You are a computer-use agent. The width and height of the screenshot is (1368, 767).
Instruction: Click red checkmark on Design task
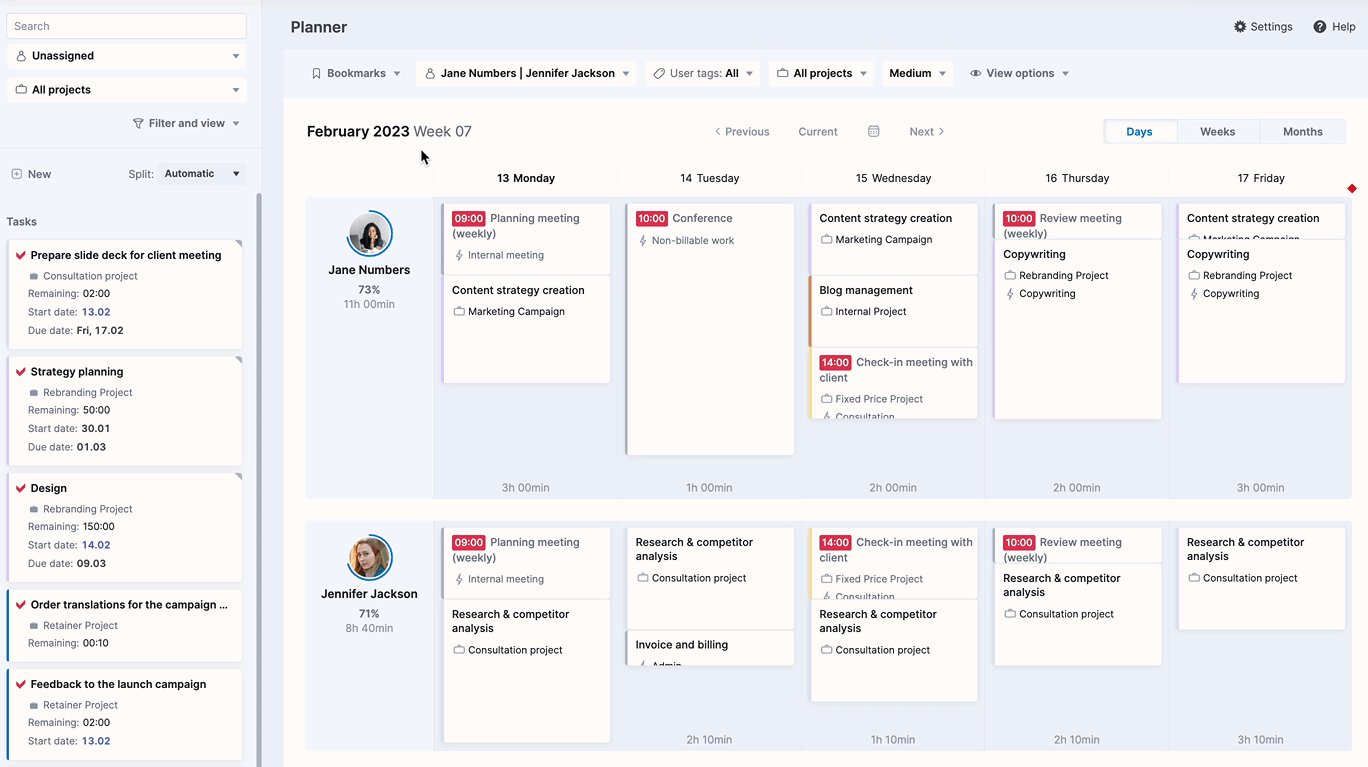pos(21,488)
